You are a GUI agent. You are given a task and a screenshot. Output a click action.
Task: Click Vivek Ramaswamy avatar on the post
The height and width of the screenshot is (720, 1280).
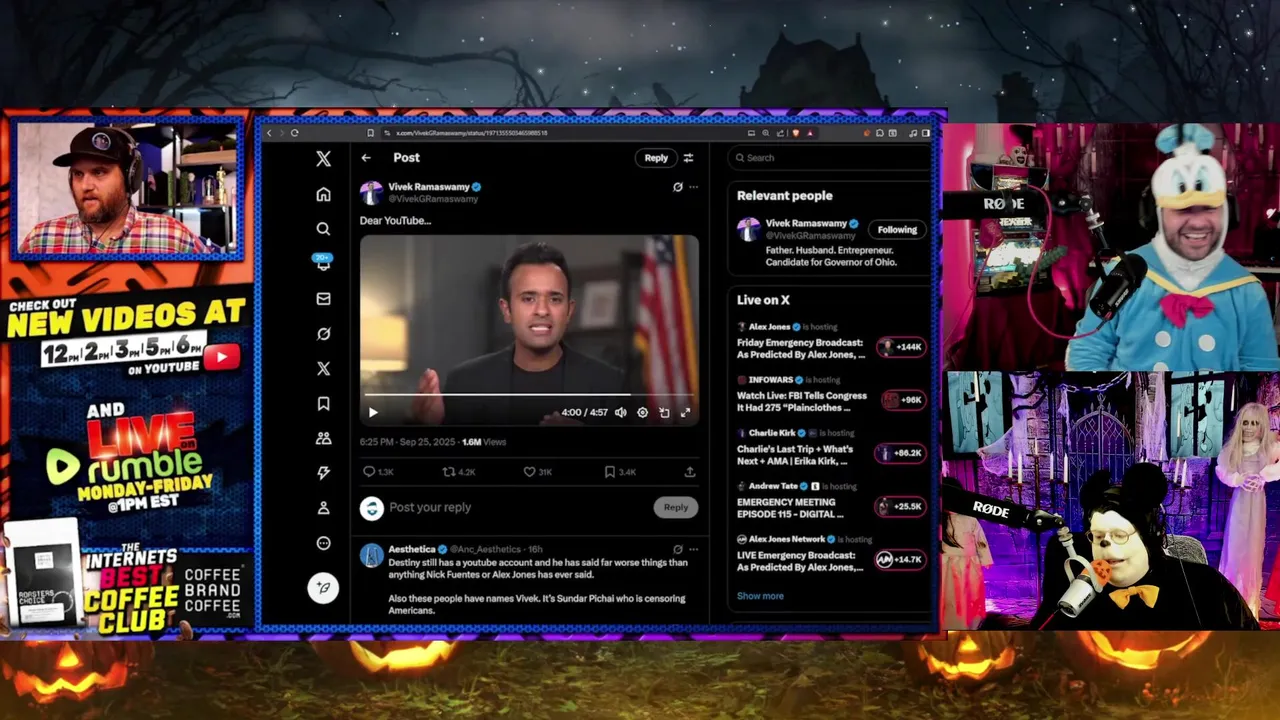372,193
